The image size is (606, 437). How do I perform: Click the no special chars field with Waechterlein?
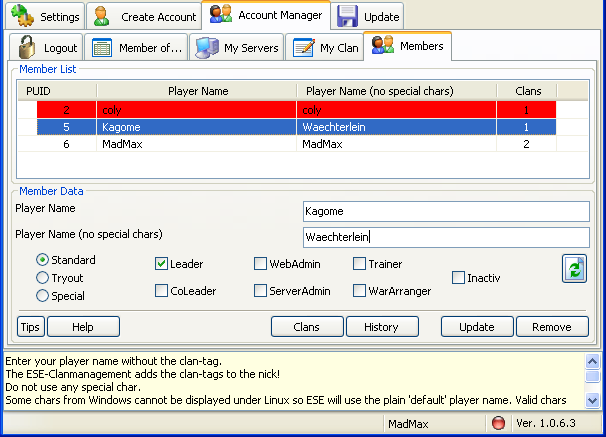pos(446,237)
